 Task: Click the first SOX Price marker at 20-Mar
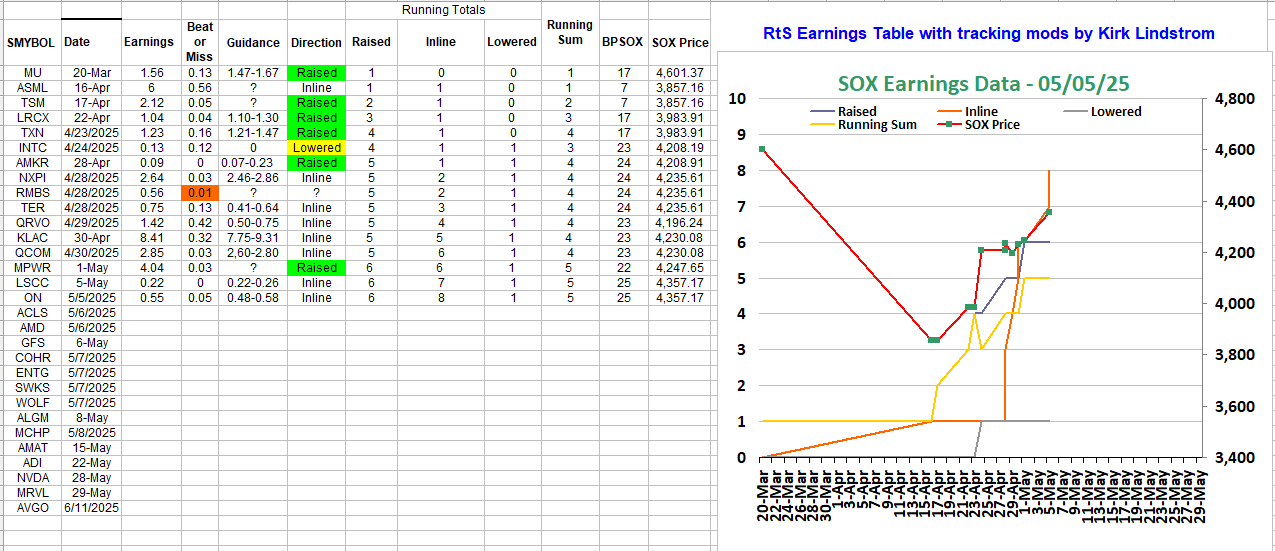[762, 149]
